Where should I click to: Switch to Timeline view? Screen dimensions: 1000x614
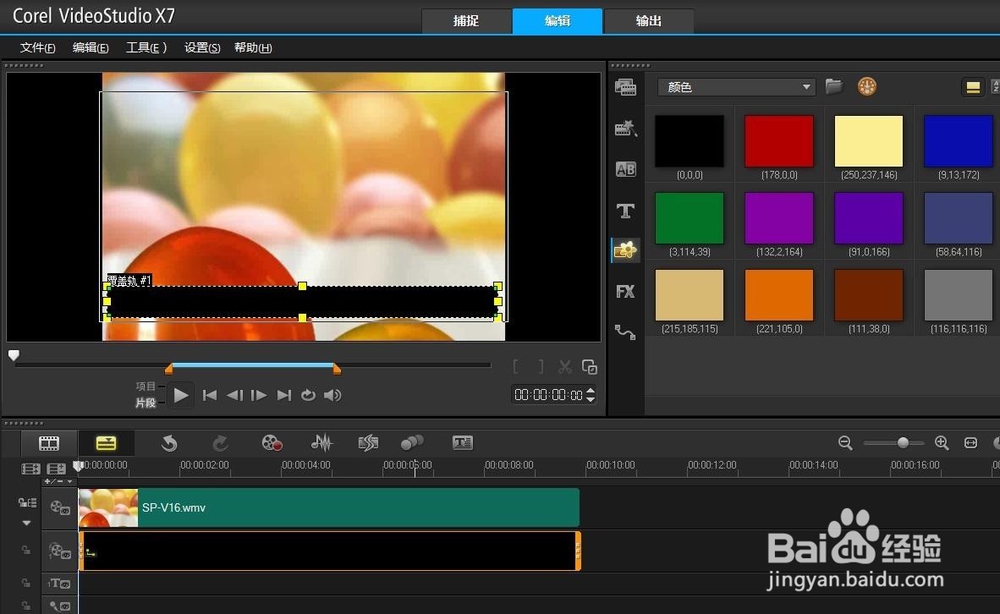pos(106,443)
